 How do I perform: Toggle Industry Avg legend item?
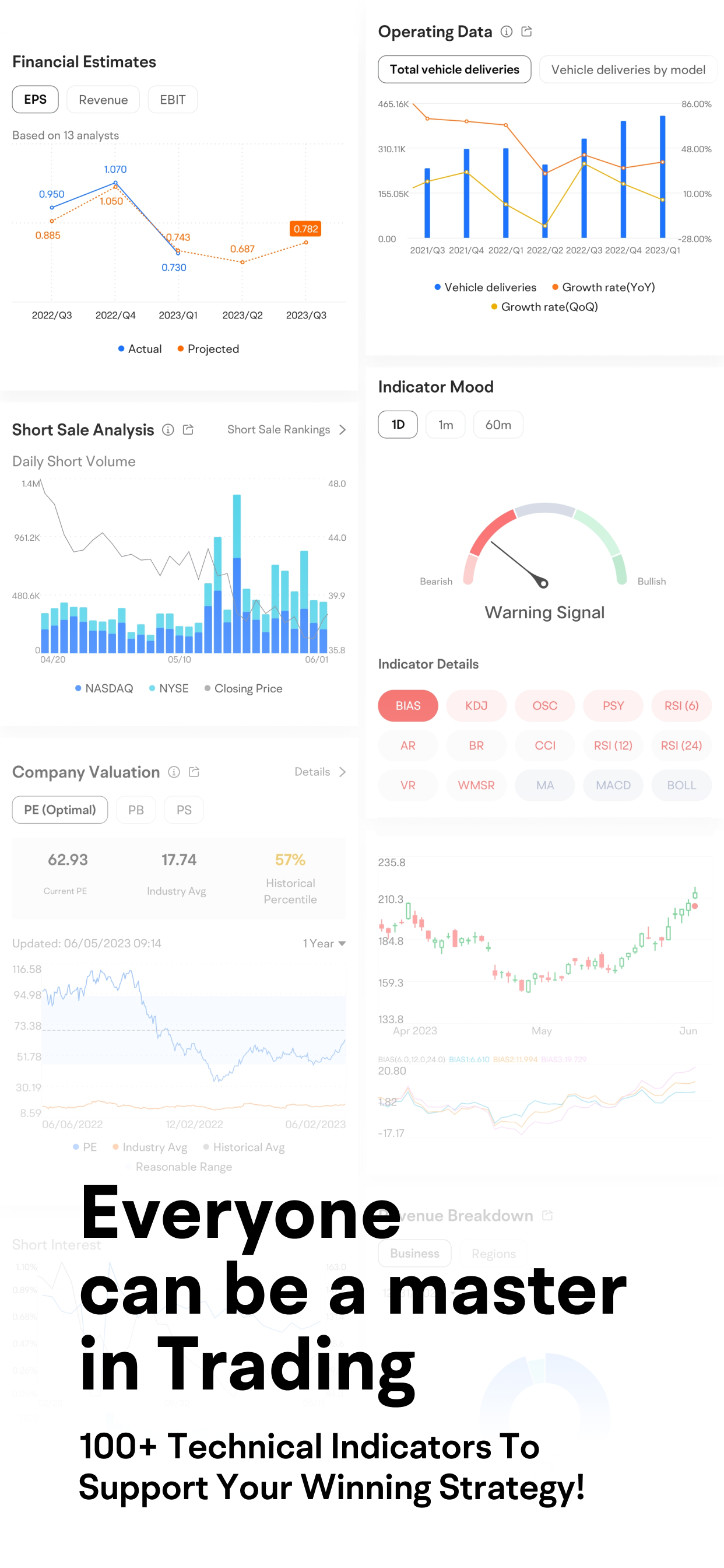click(150, 1147)
